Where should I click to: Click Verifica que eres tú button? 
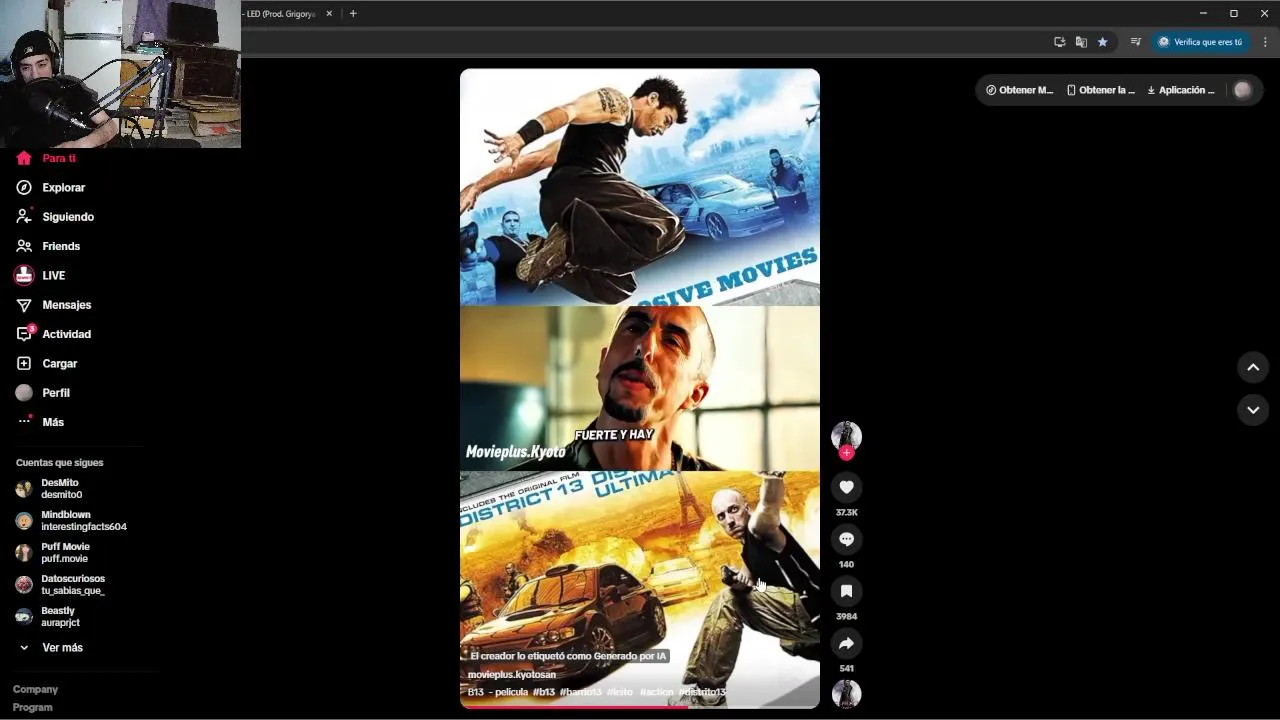click(x=1200, y=42)
